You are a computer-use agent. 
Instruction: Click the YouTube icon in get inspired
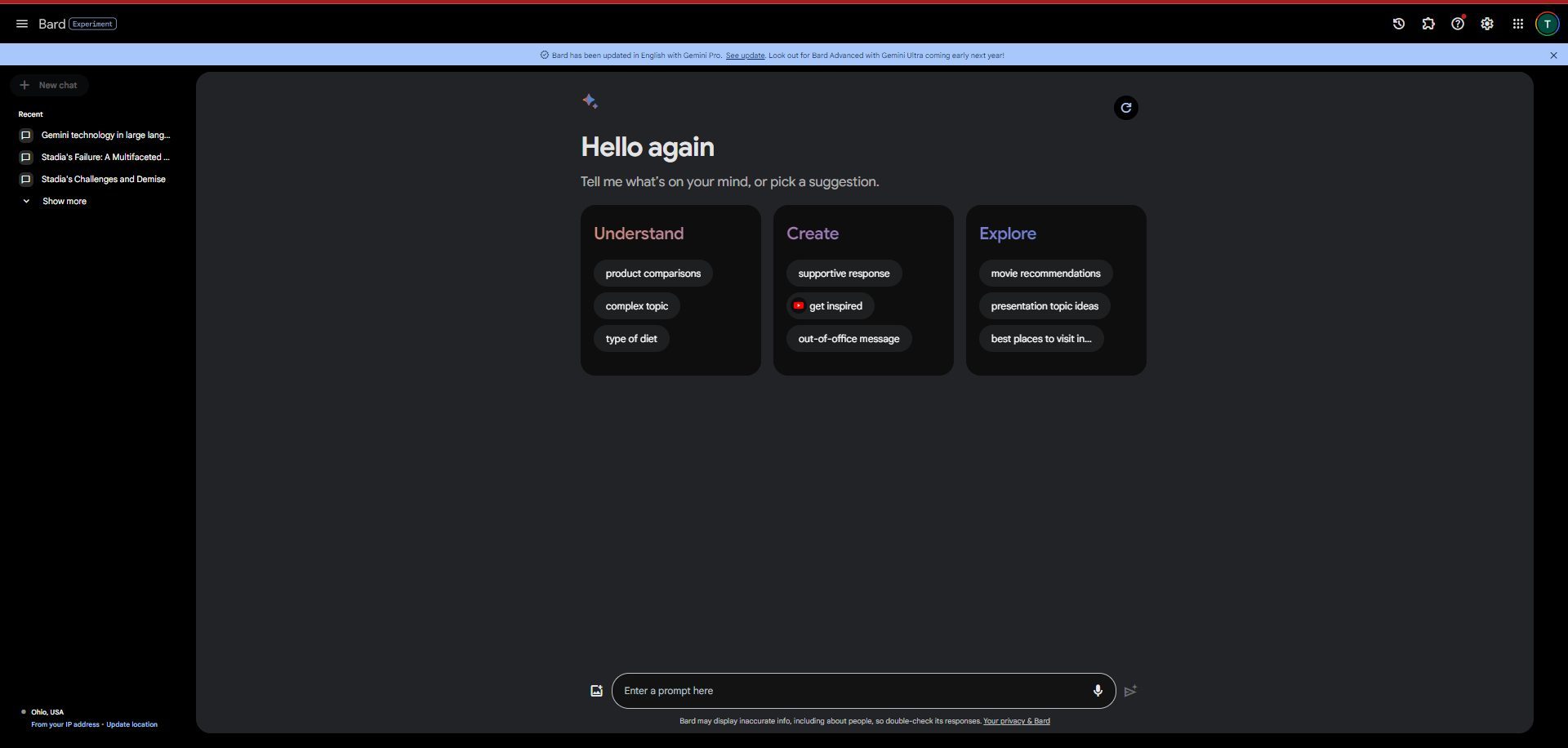[x=799, y=305]
